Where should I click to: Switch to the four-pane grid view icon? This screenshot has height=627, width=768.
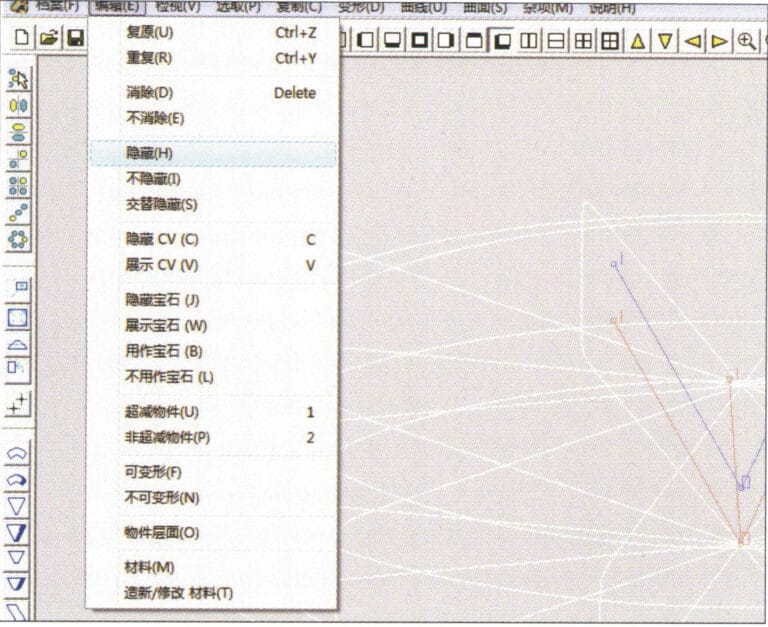pyautogui.click(x=583, y=41)
